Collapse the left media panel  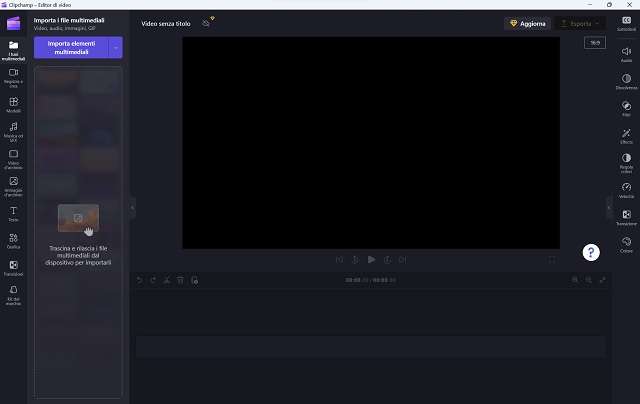[132, 207]
